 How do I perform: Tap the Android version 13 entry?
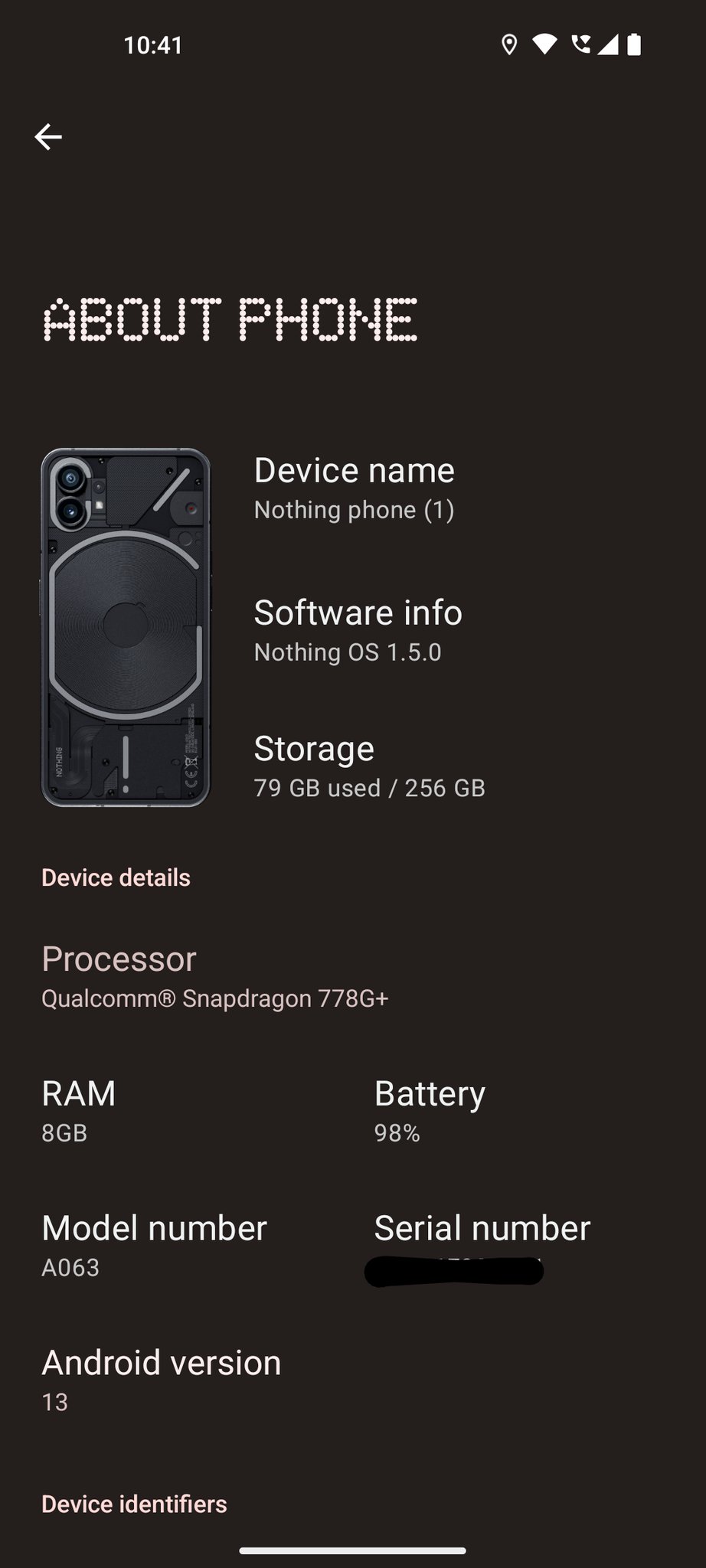(161, 1380)
